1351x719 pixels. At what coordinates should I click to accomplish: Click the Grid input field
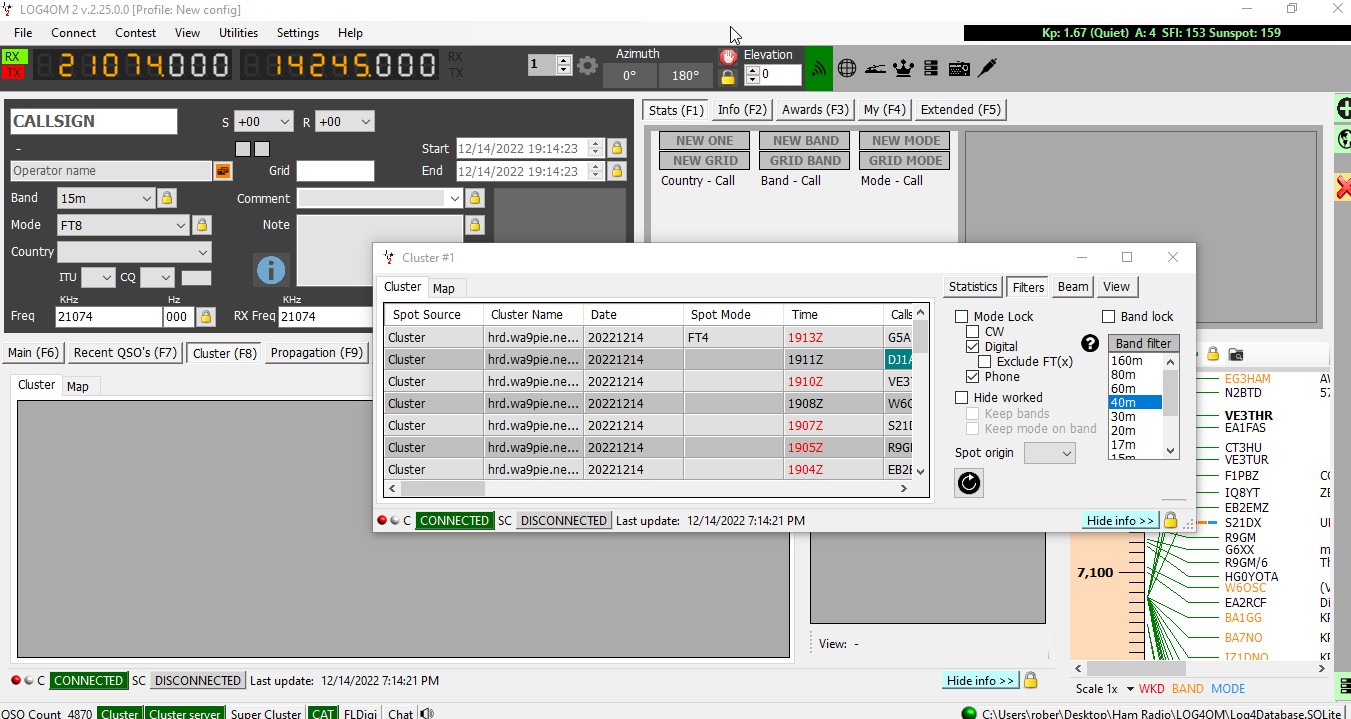point(335,171)
